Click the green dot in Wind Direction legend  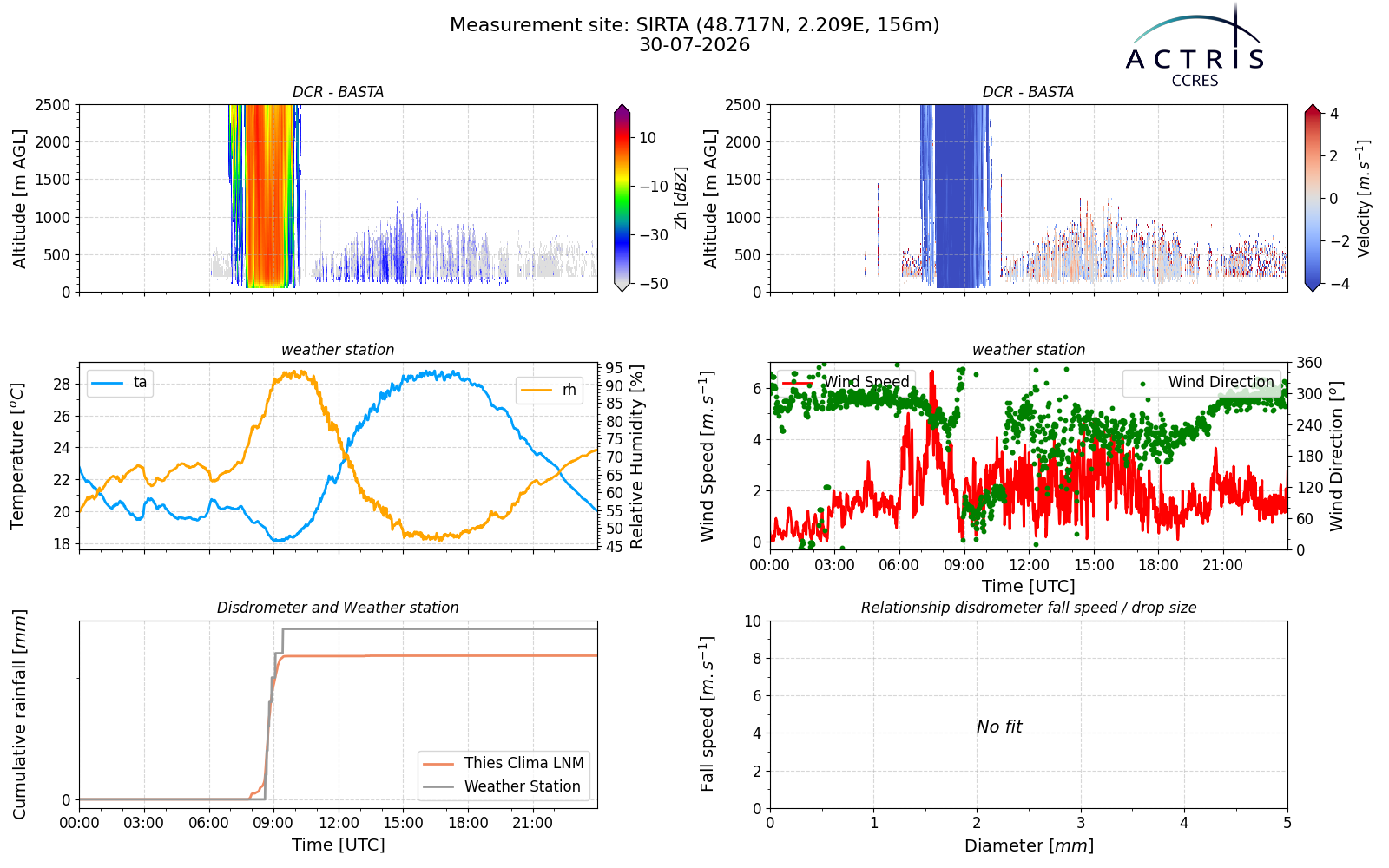click(1143, 383)
